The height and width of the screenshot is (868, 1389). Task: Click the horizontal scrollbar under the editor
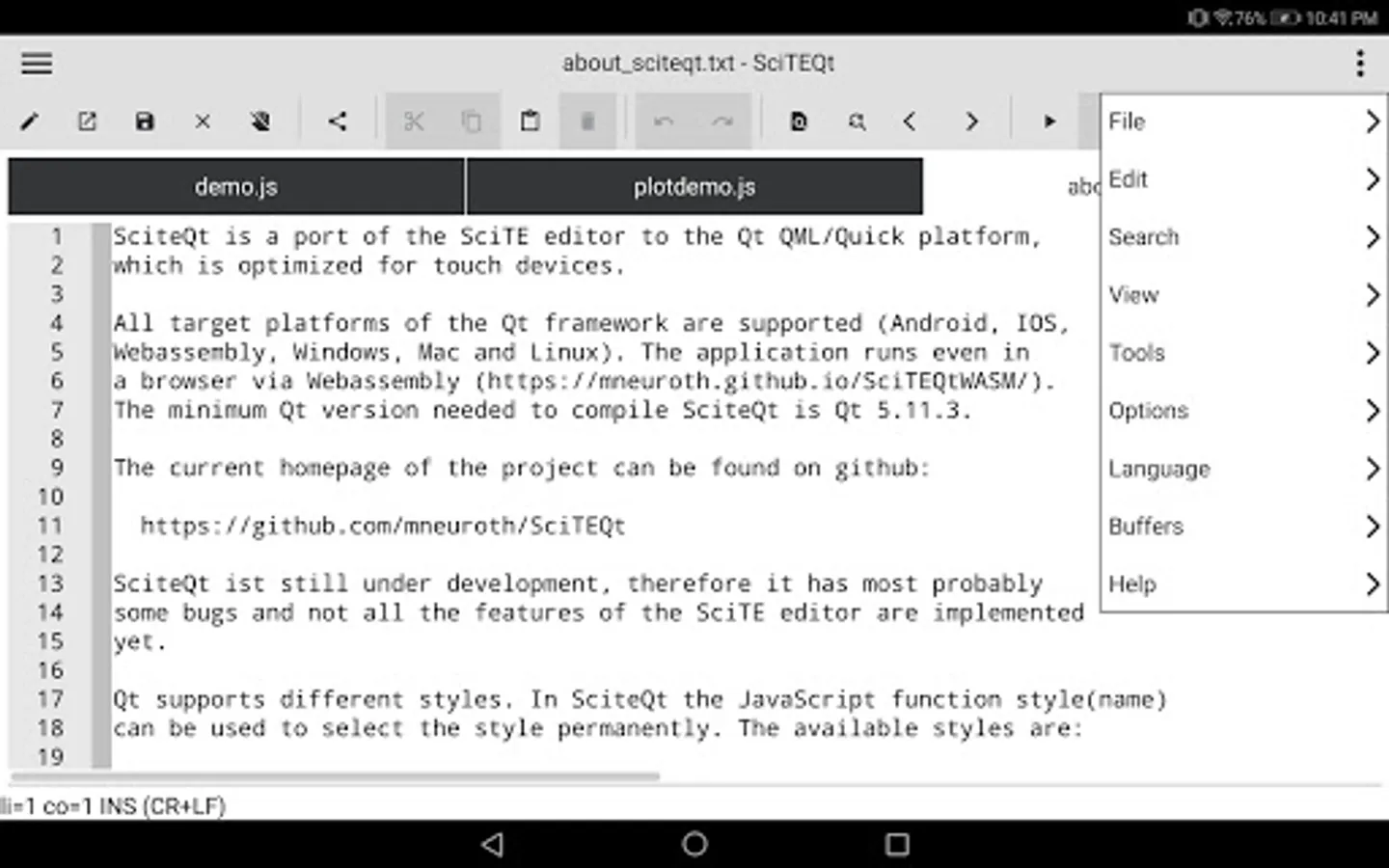(335, 775)
